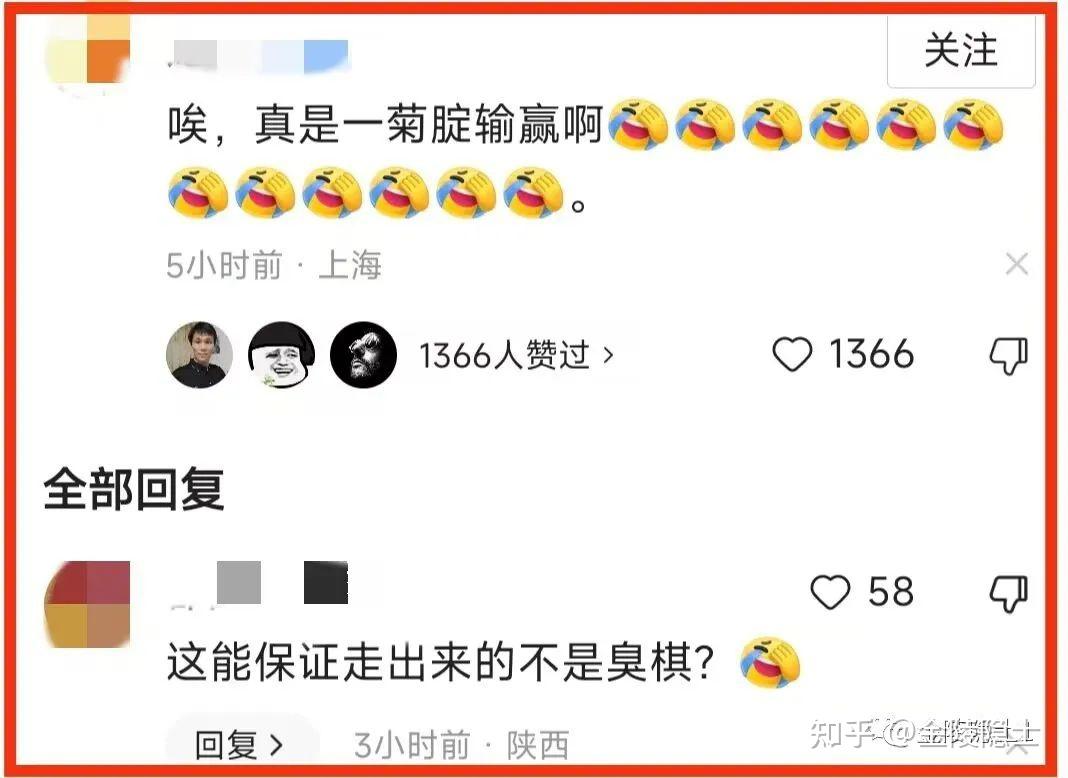
Task: Expand the 1366人赞过 likers list
Action: coord(516,355)
